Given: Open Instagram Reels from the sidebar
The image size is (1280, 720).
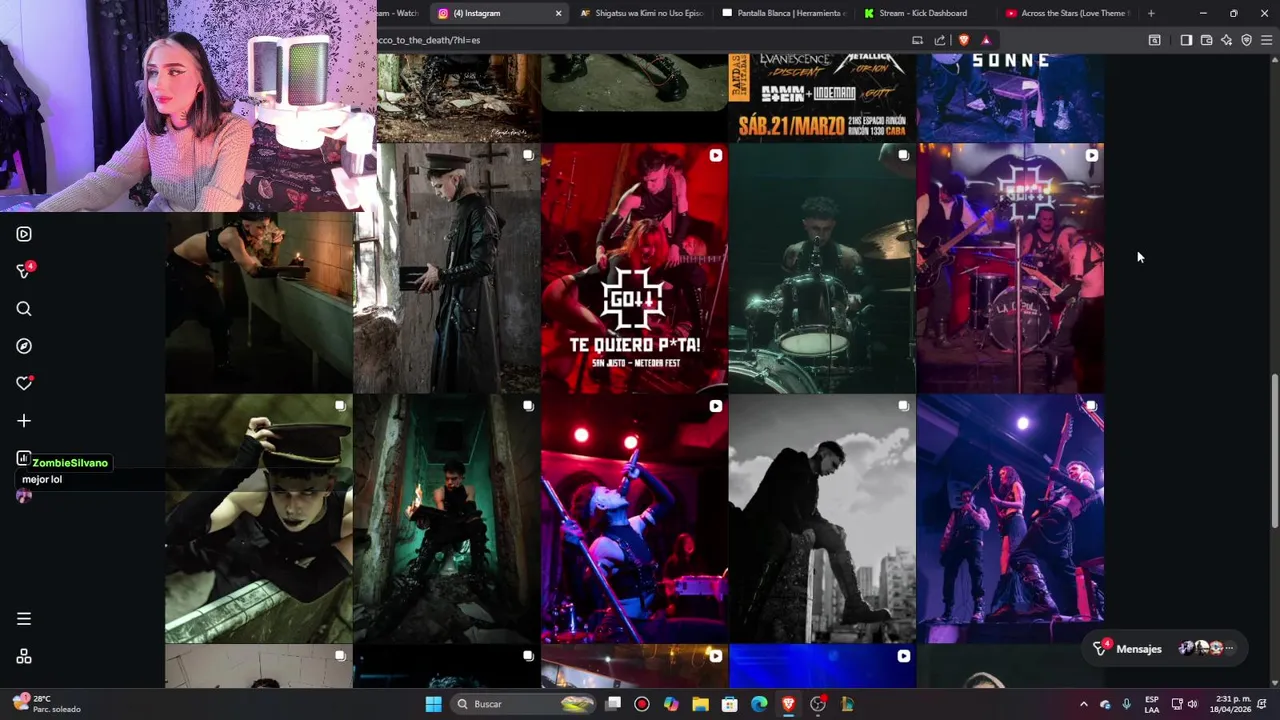Looking at the screenshot, I should pos(24,234).
